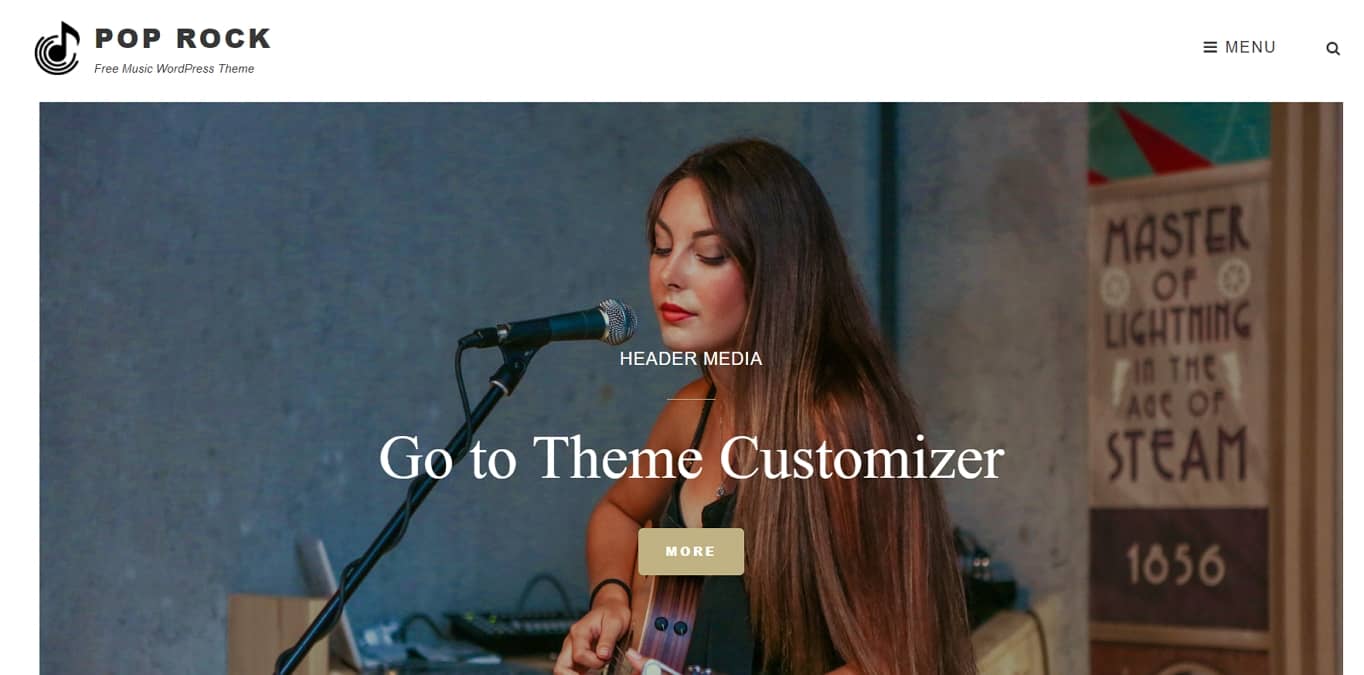This screenshot has width=1364, height=675.
Task: Click the Free Music WordPress Theme tagline
Action: click(x=174, y=69)
